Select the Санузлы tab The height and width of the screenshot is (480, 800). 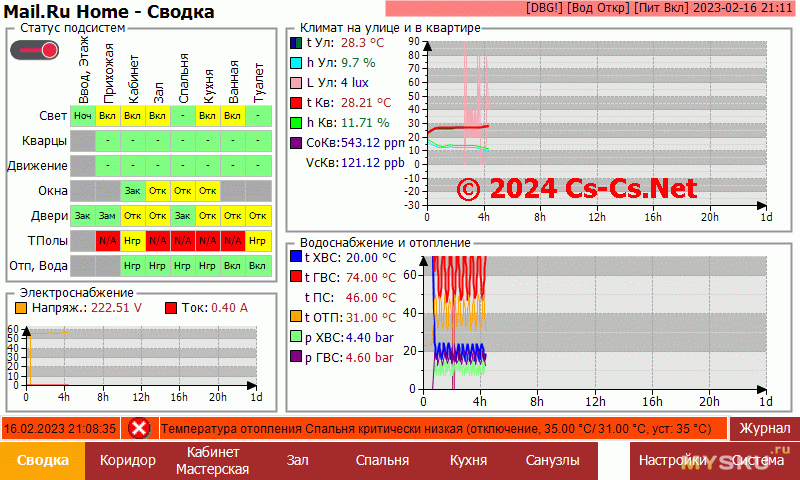(x=552, y=460)
